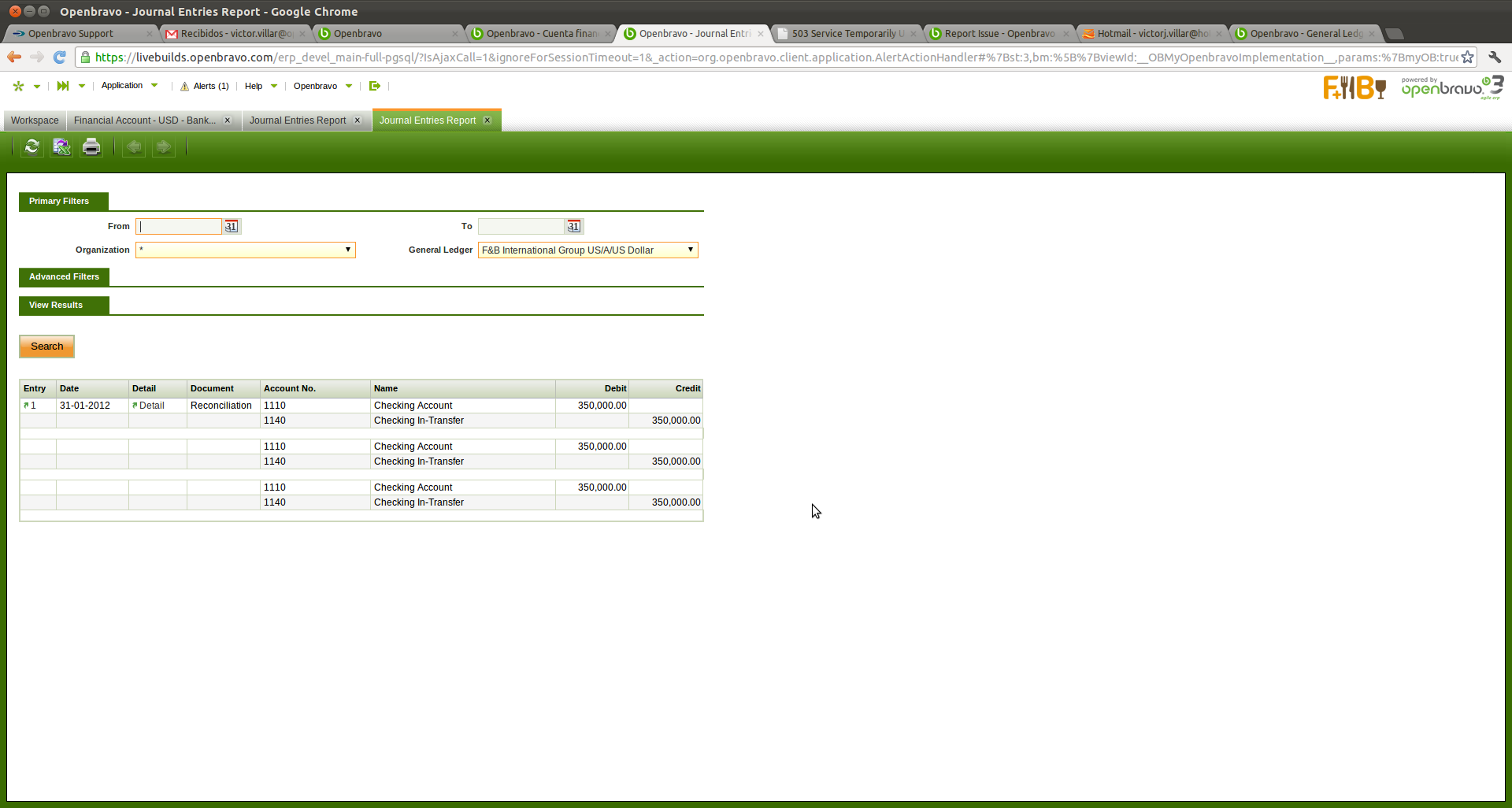The image size is (1512, 808).
Task: Click the F&B company logo
Action: pos(1354,87)
